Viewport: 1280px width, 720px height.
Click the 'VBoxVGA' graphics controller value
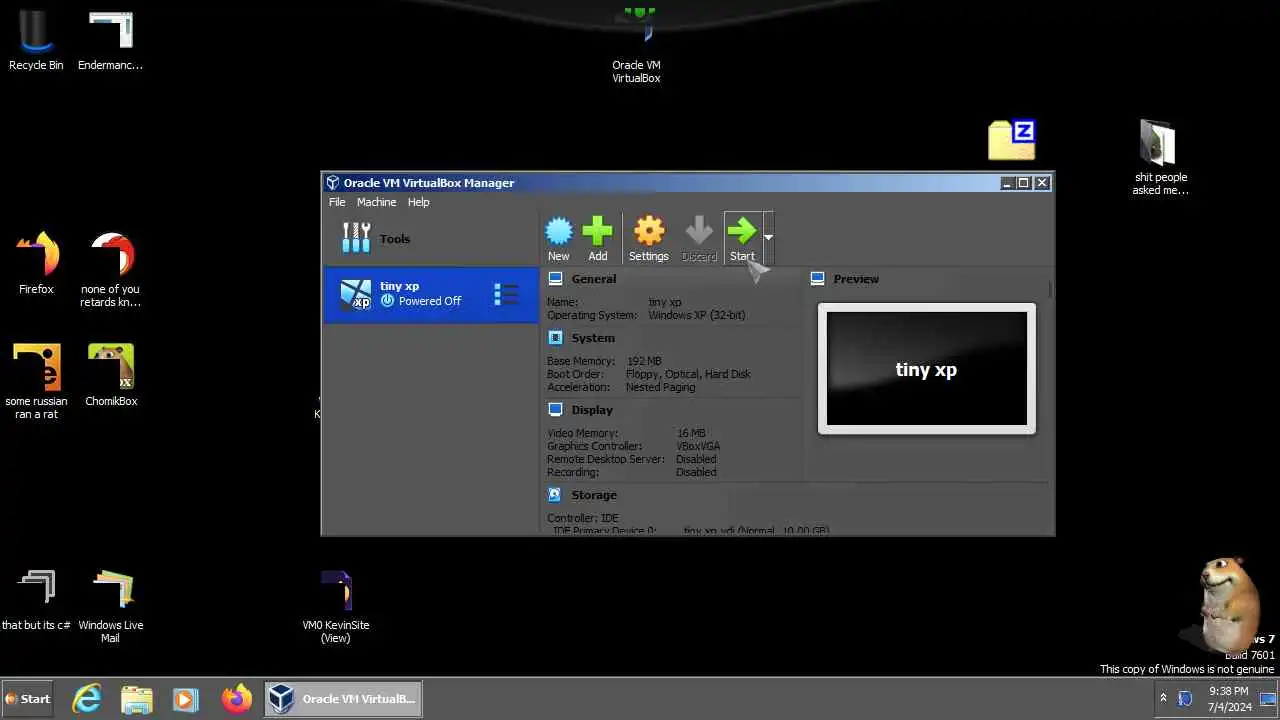coord(698,446)
